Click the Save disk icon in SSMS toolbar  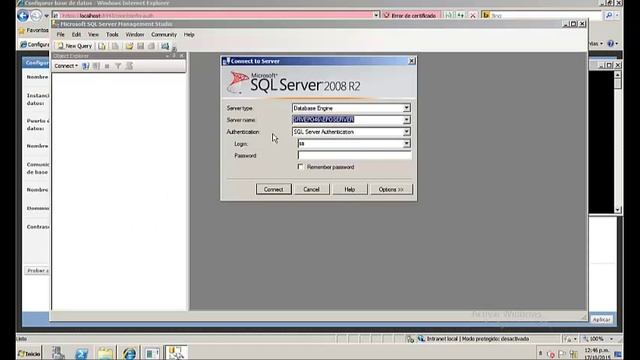click(x=140, y=46)
